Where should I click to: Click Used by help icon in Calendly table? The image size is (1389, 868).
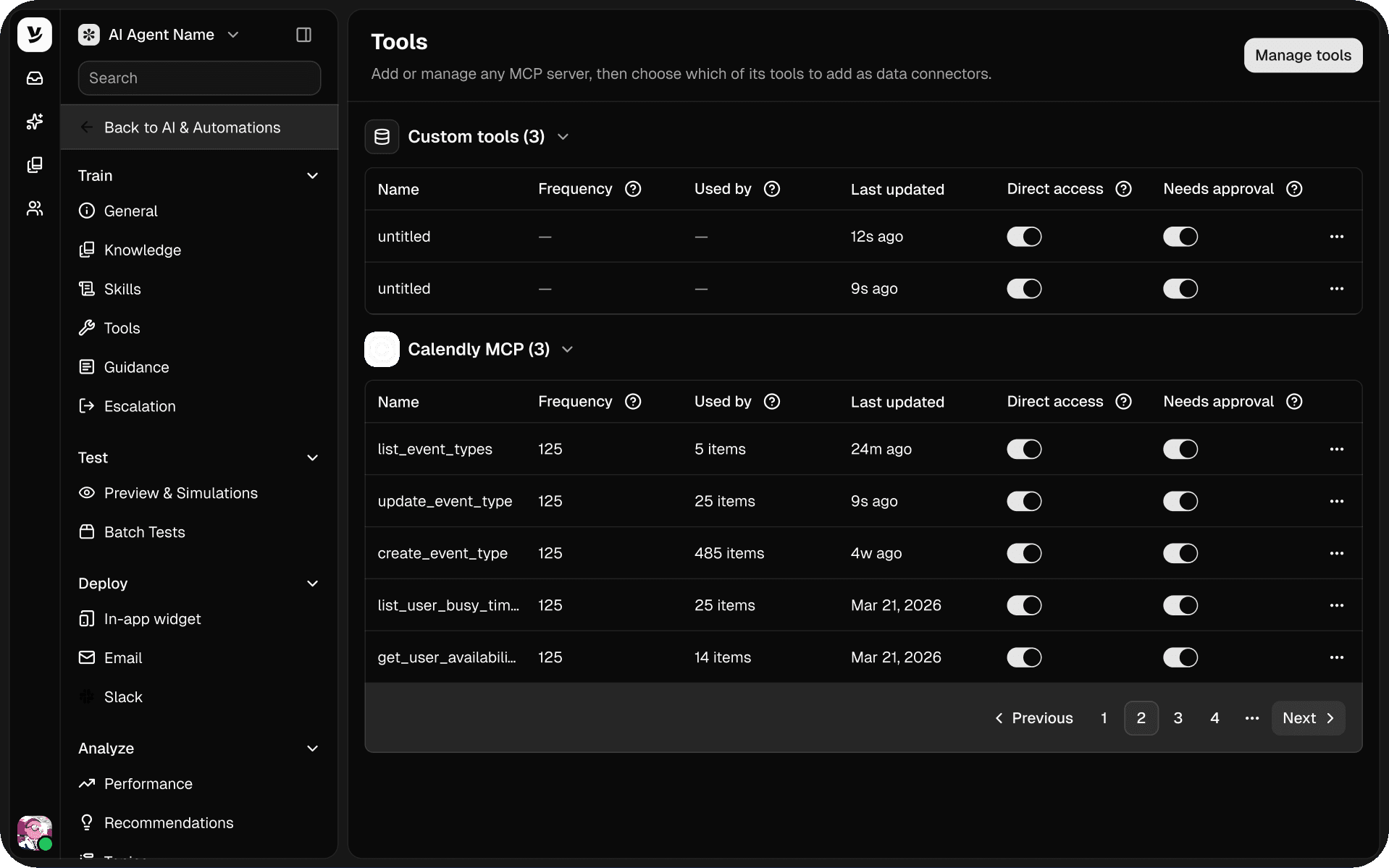click(x=772, y=402)
